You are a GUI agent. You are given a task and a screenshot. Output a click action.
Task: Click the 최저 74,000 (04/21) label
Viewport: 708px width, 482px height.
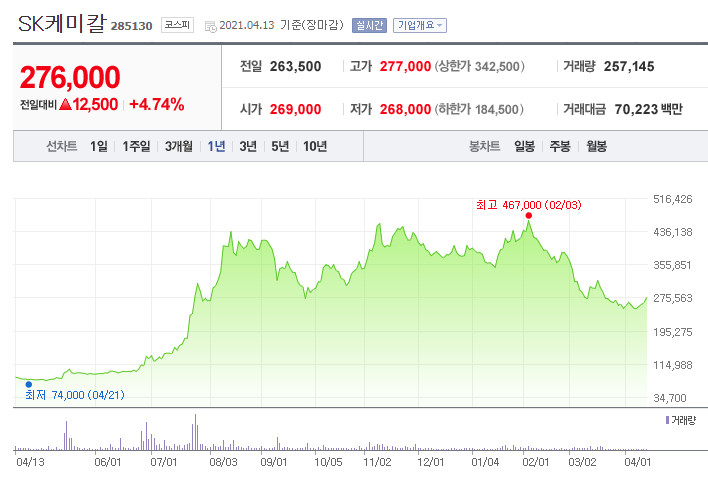(x=75, y=395)
